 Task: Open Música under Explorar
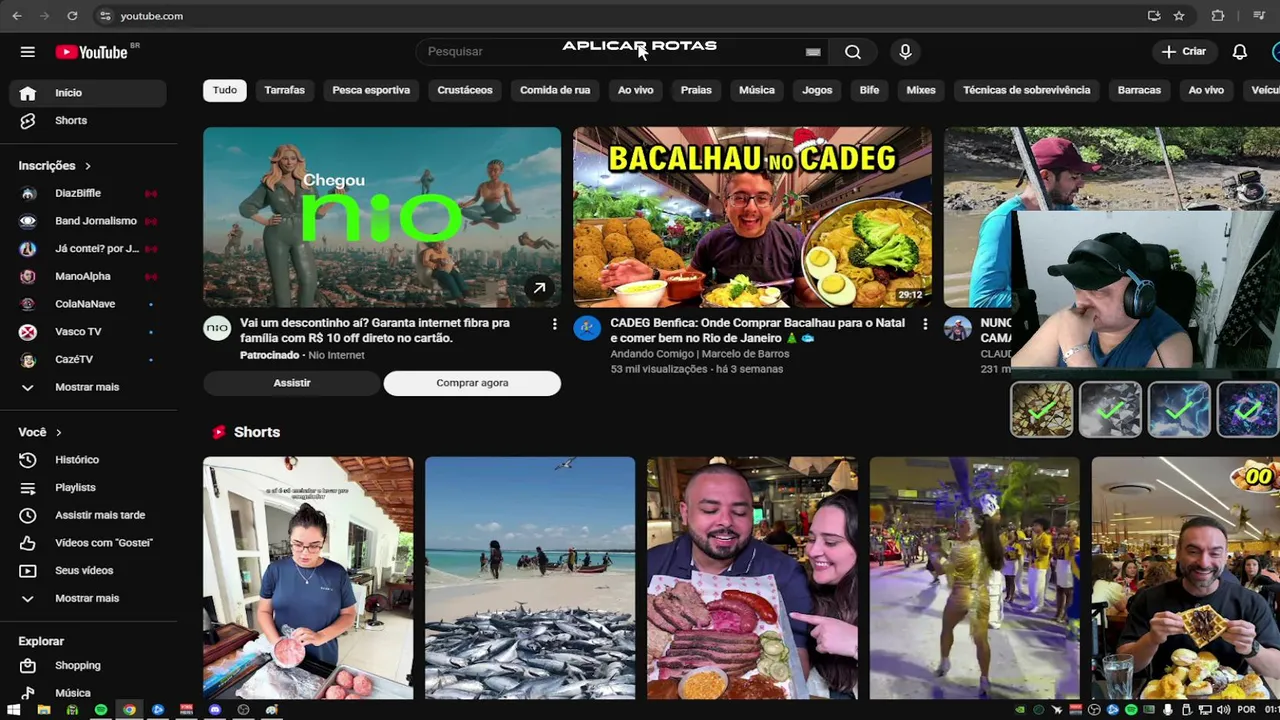(x=88, y=693)
